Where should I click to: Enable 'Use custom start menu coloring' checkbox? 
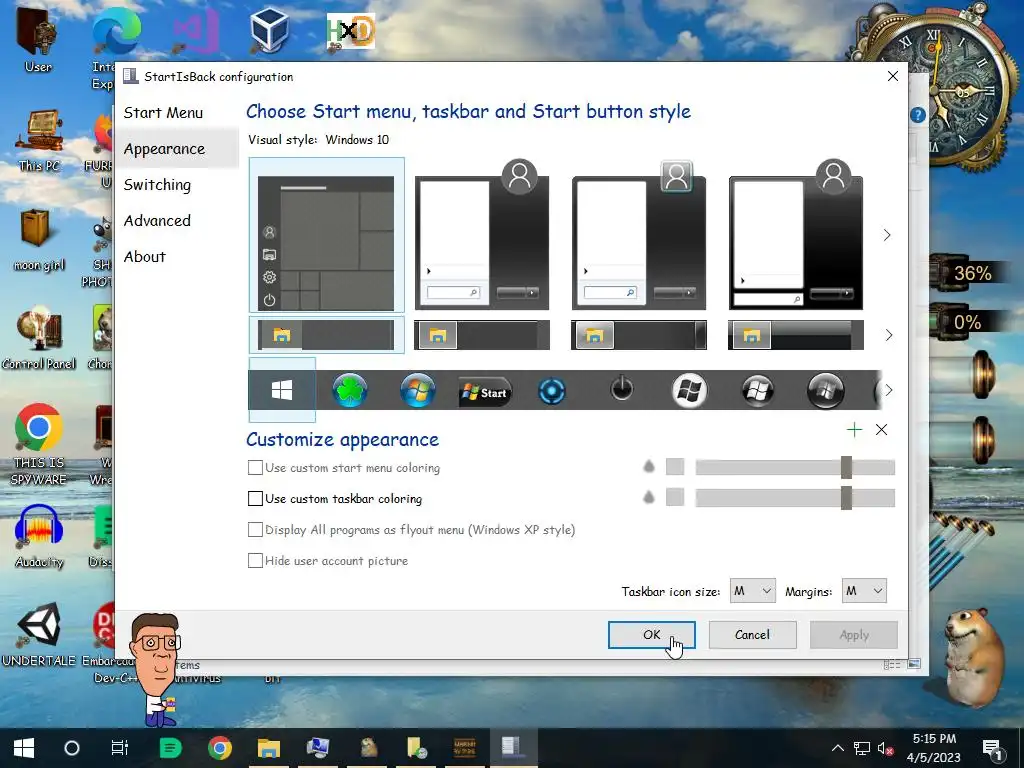(255, 468)
